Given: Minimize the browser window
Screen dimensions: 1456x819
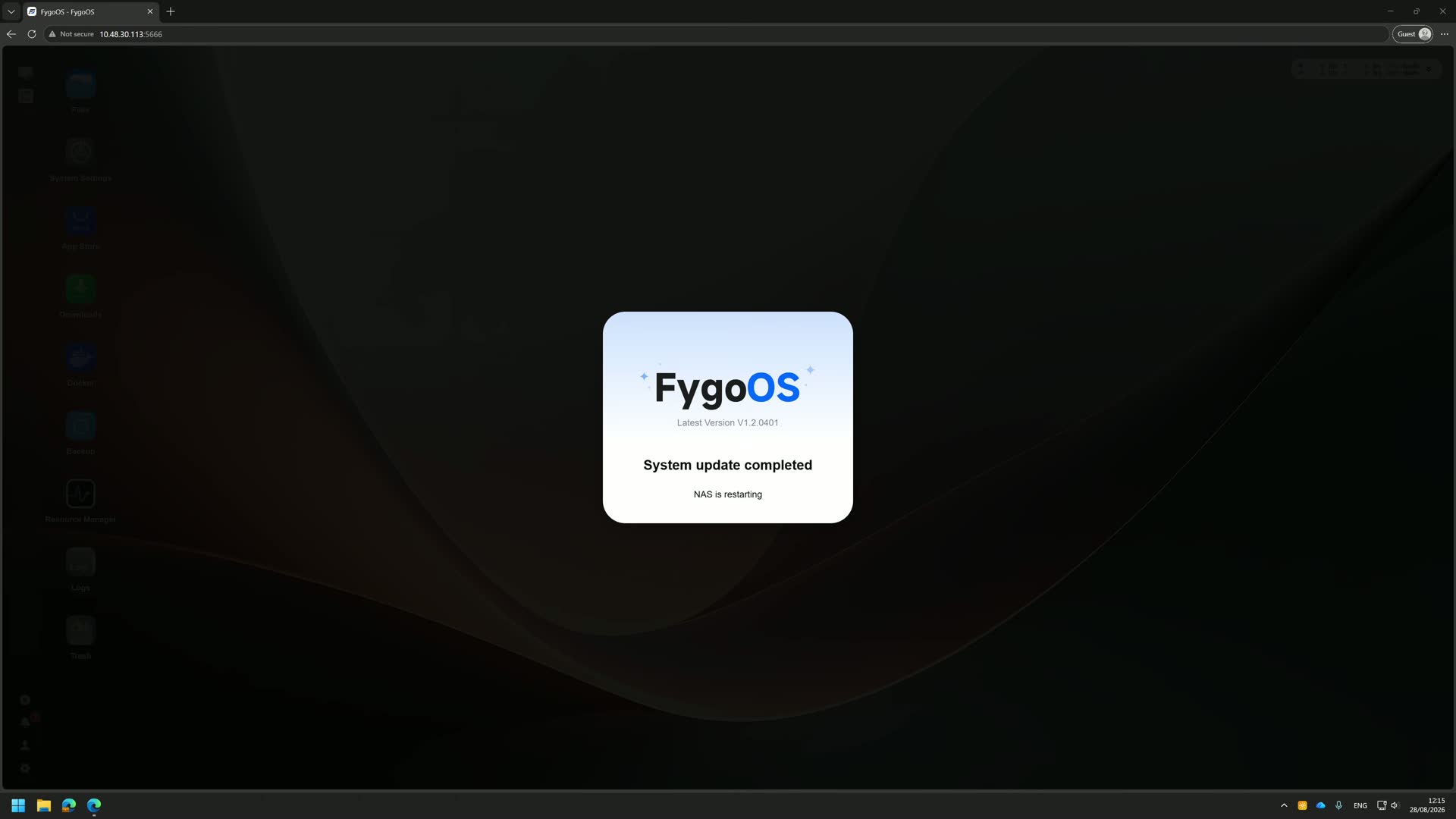Looking at the screenshot, I should pos(1390,11).
